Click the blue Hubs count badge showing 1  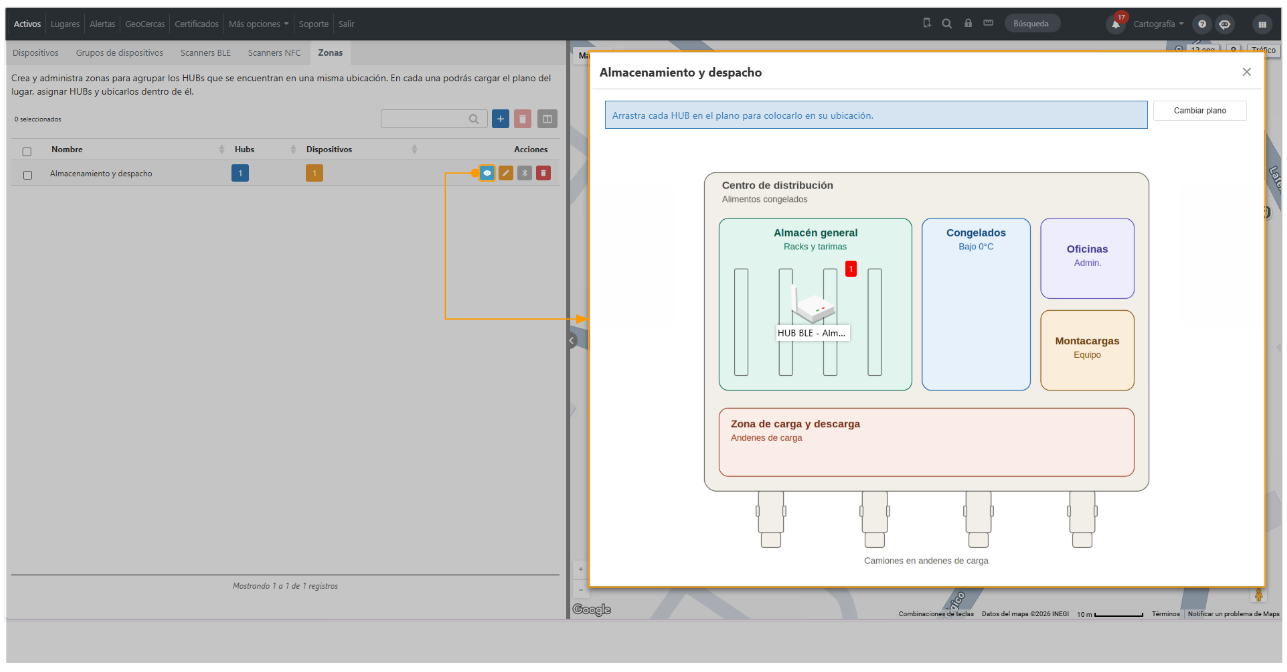[240, 173]
